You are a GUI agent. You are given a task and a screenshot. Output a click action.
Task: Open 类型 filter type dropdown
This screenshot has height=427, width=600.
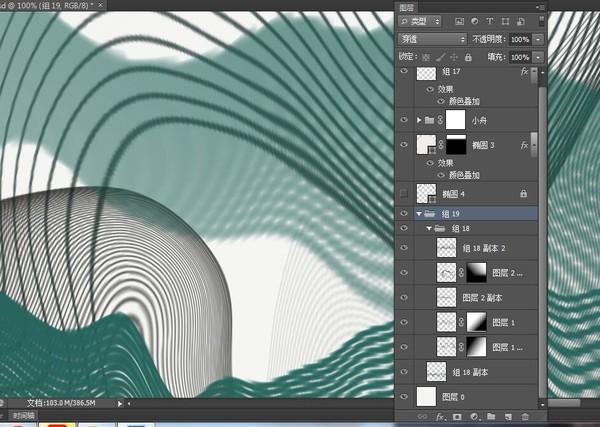click(x=420, y=21)
